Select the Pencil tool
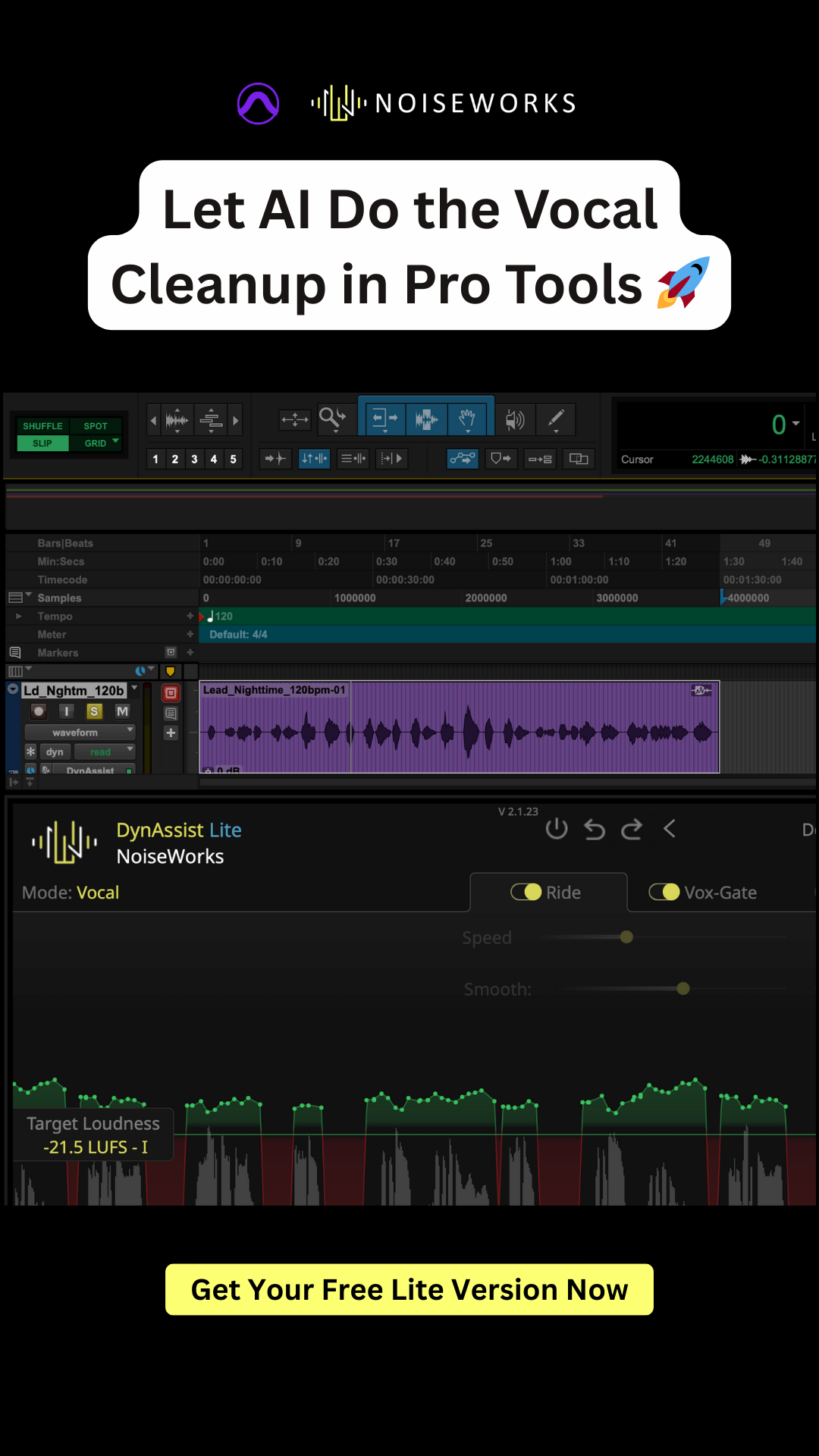Image resolution: width=819 pixels, height=1456 pixels. pyautogui.click(x=556, y=419)
